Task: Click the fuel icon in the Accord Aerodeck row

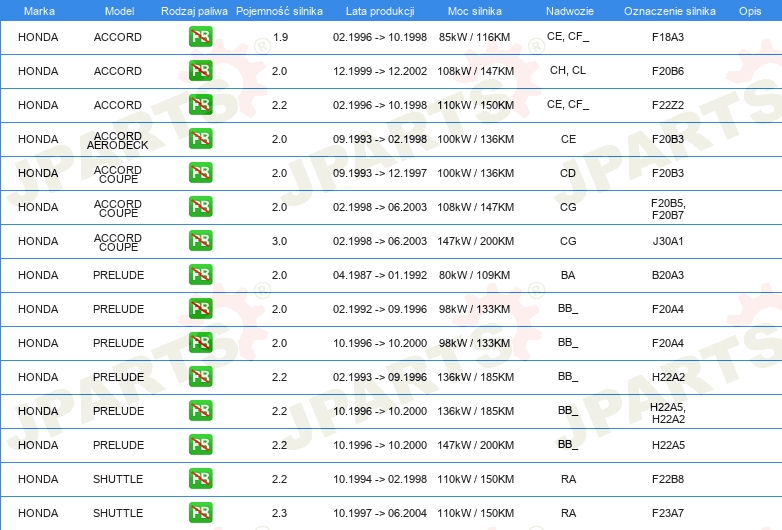Action: pos(200,139)
